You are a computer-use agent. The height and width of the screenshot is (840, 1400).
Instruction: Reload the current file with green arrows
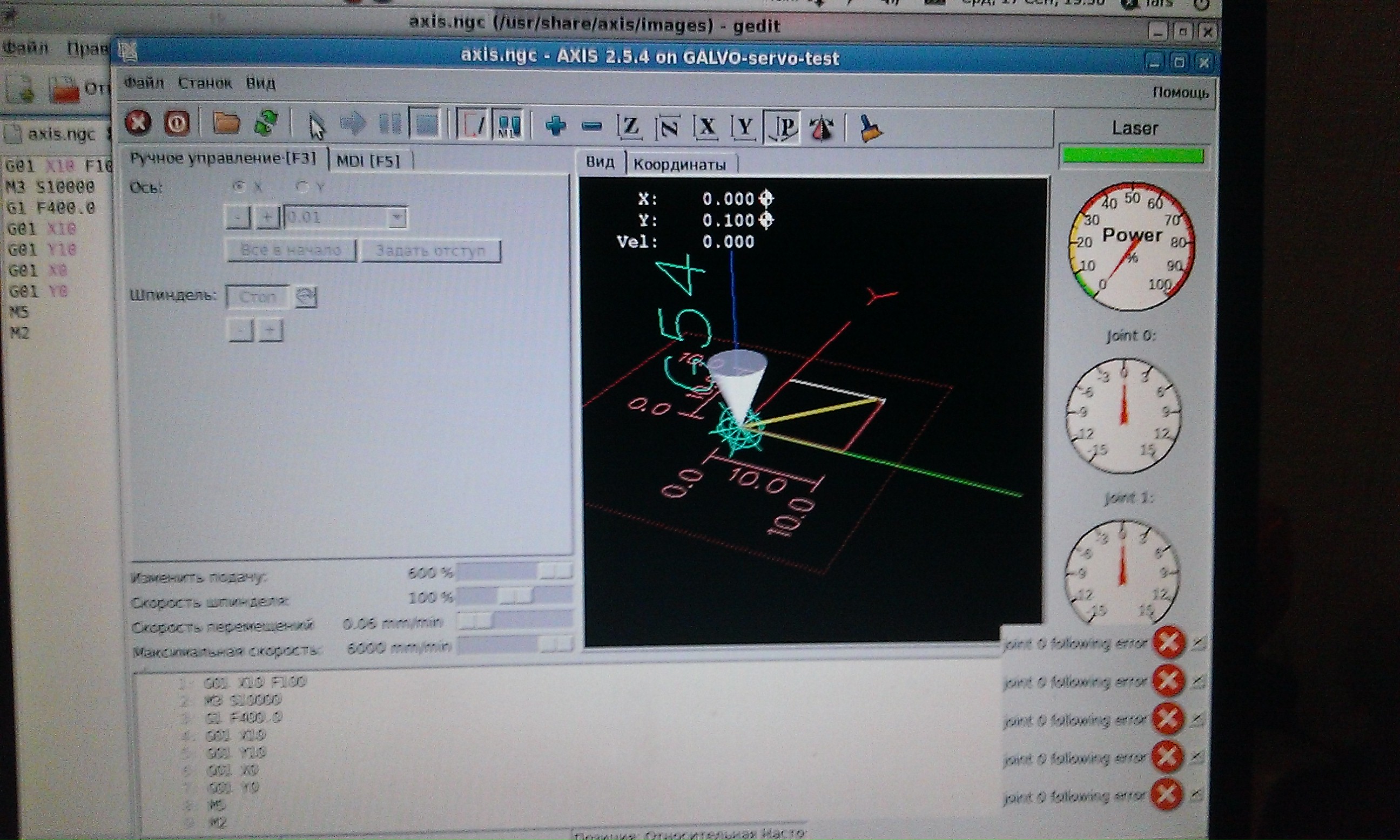tap(266, 122)
